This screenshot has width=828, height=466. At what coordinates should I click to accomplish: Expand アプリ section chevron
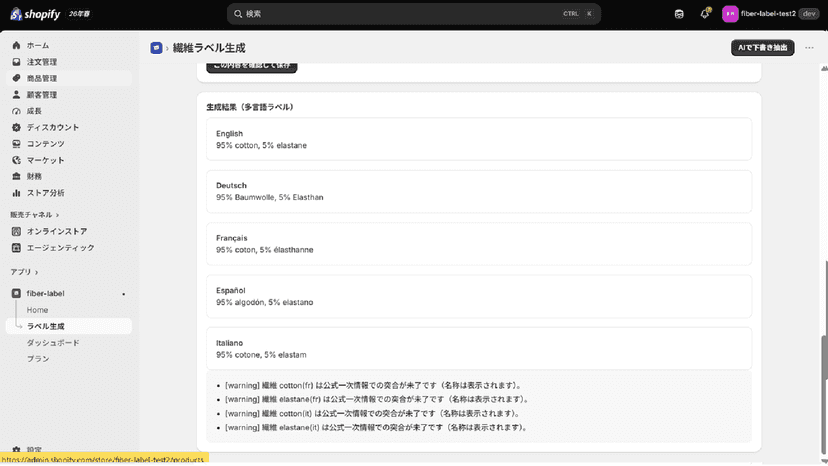point(36,272)
